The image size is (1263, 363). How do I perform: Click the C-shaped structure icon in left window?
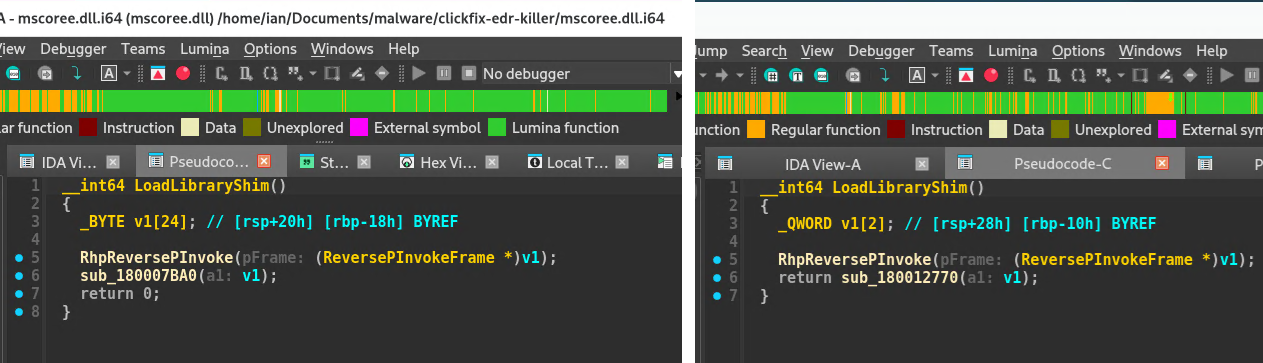pos(222,73)
